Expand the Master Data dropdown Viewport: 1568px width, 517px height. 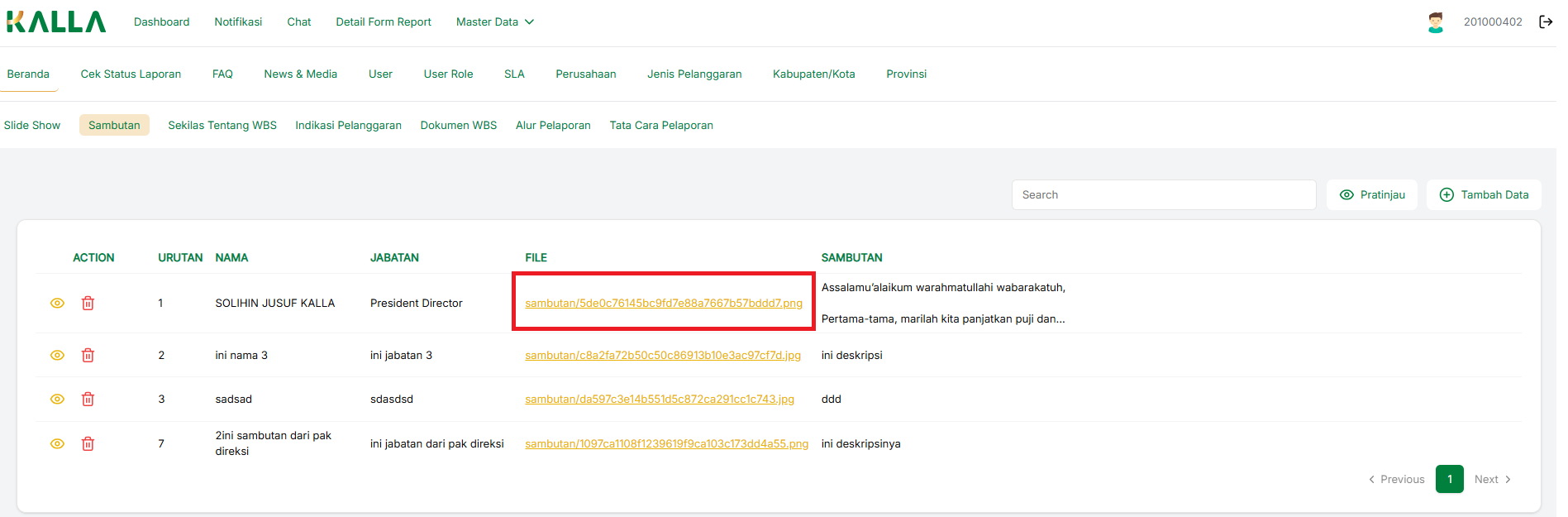click(x=494, y=22)
